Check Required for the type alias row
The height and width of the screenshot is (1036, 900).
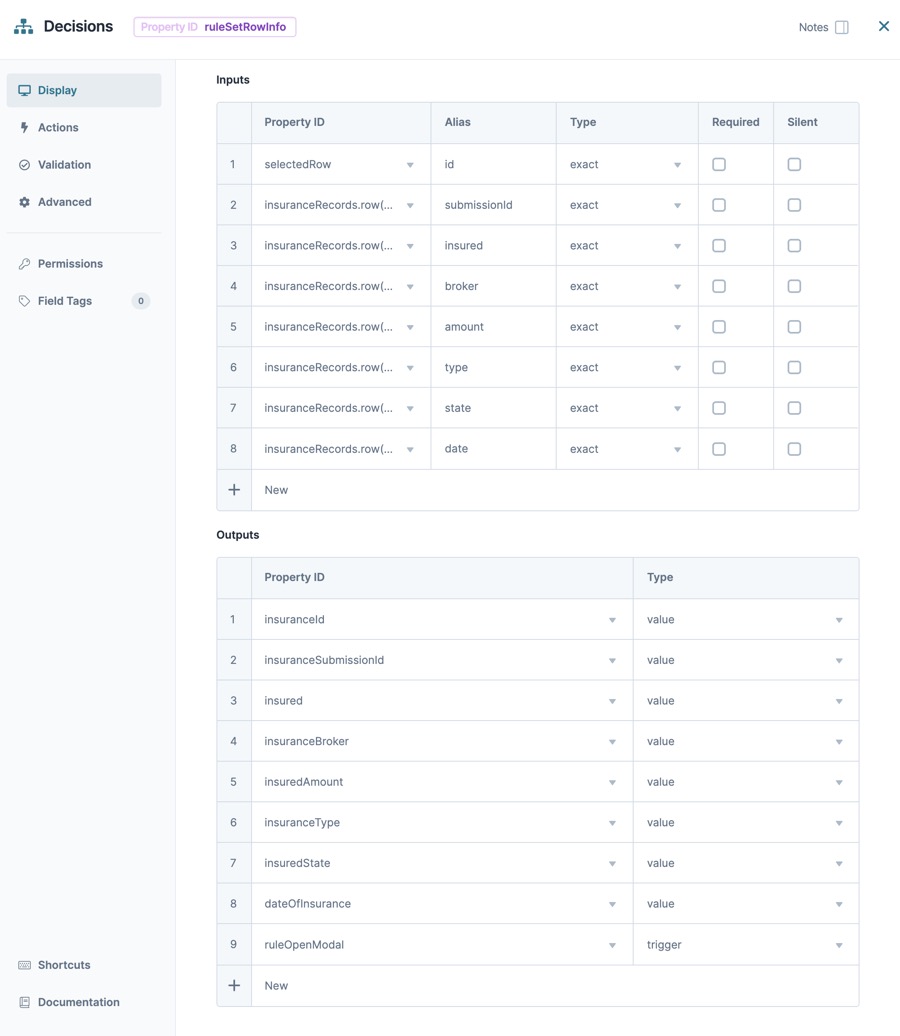[719, 367]
